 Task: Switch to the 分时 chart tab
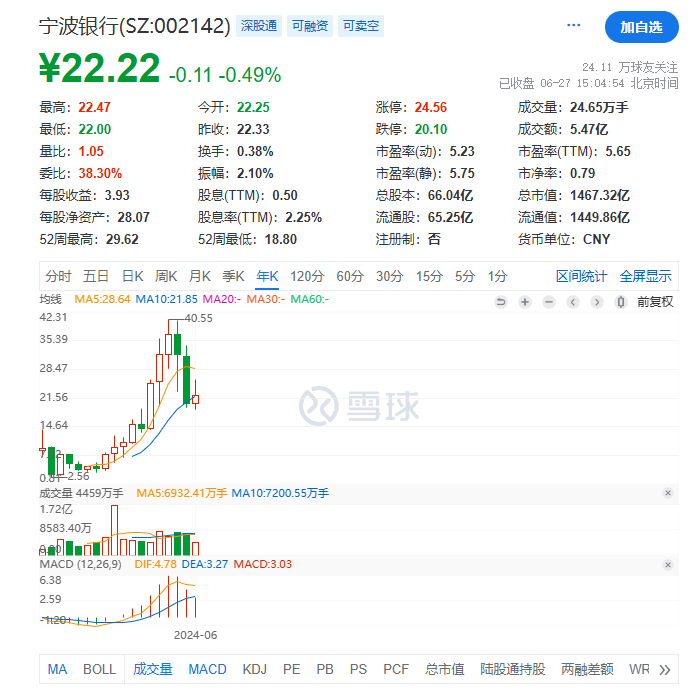pyautogui.click(x=58, y=276)
